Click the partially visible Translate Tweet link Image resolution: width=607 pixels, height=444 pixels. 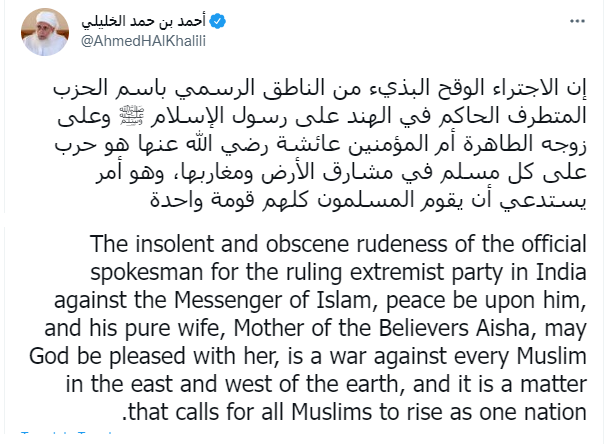click(x=66, y=432)
